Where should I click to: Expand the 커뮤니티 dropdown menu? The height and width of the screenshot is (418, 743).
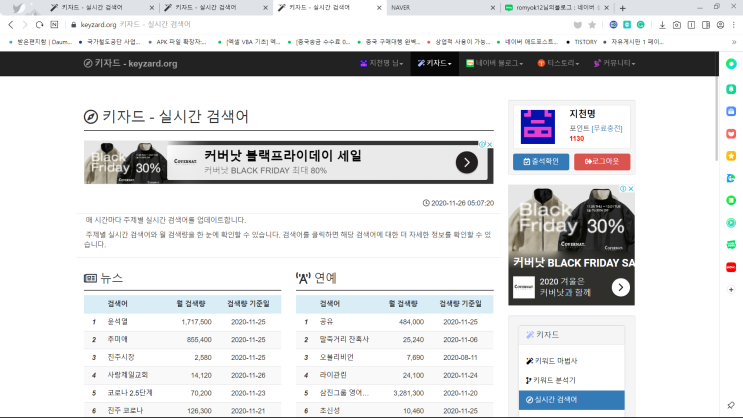coord(614,64)
